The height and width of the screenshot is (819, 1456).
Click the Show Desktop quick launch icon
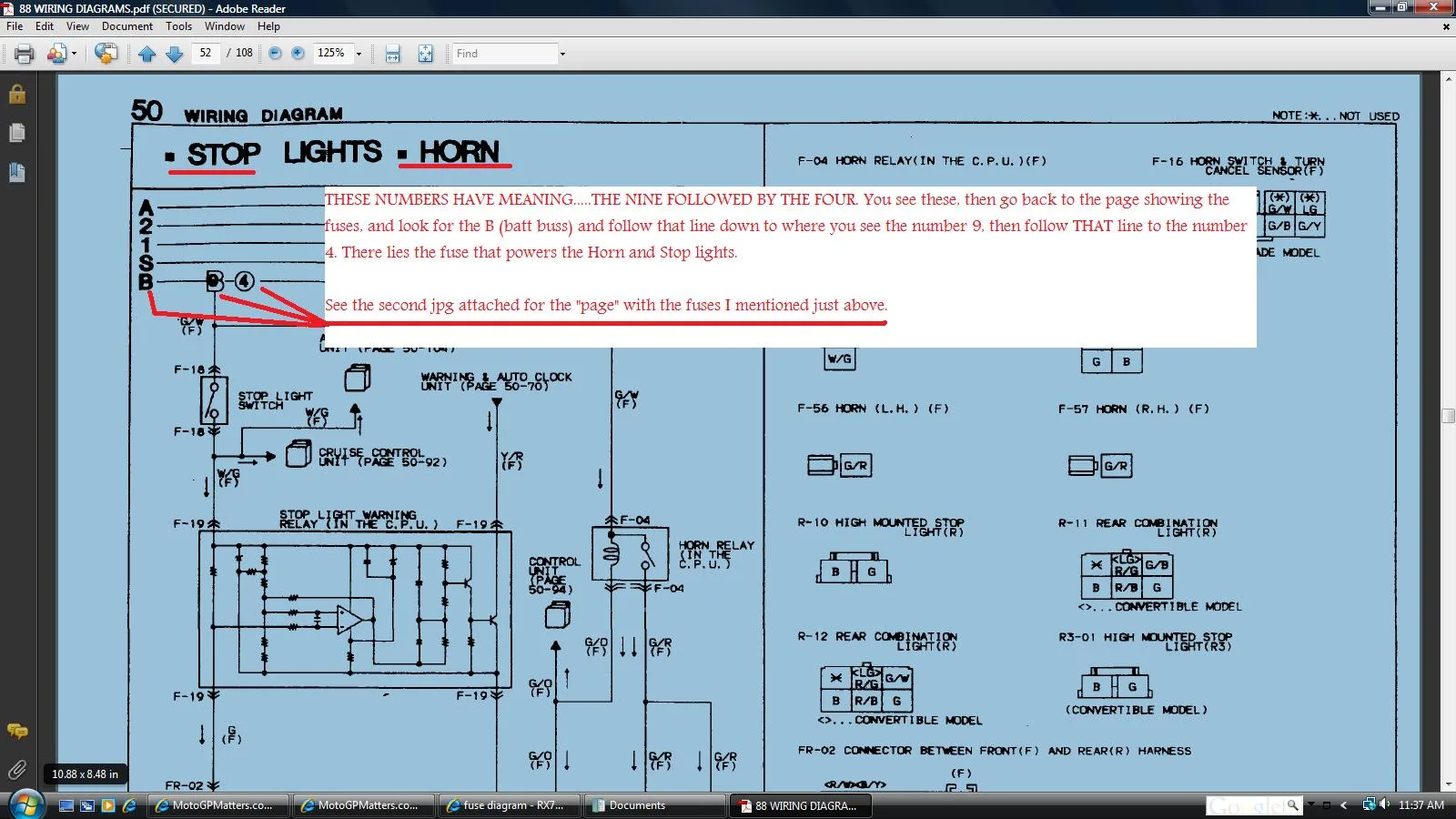[66, 805]
